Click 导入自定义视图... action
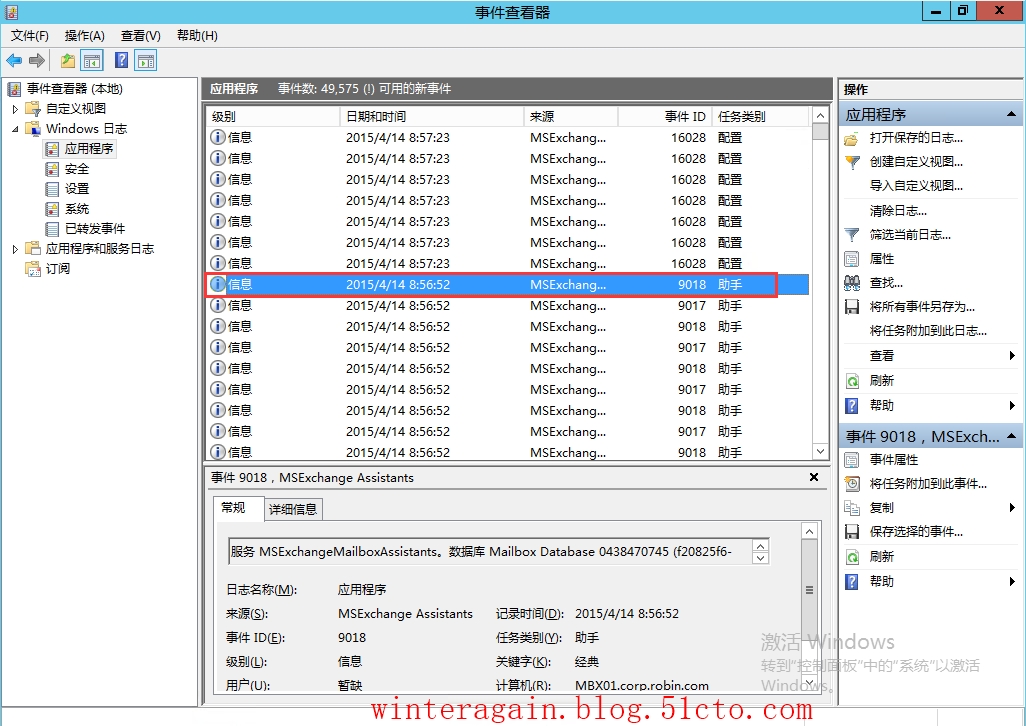The image size is (1026, 726). [915, 186]
